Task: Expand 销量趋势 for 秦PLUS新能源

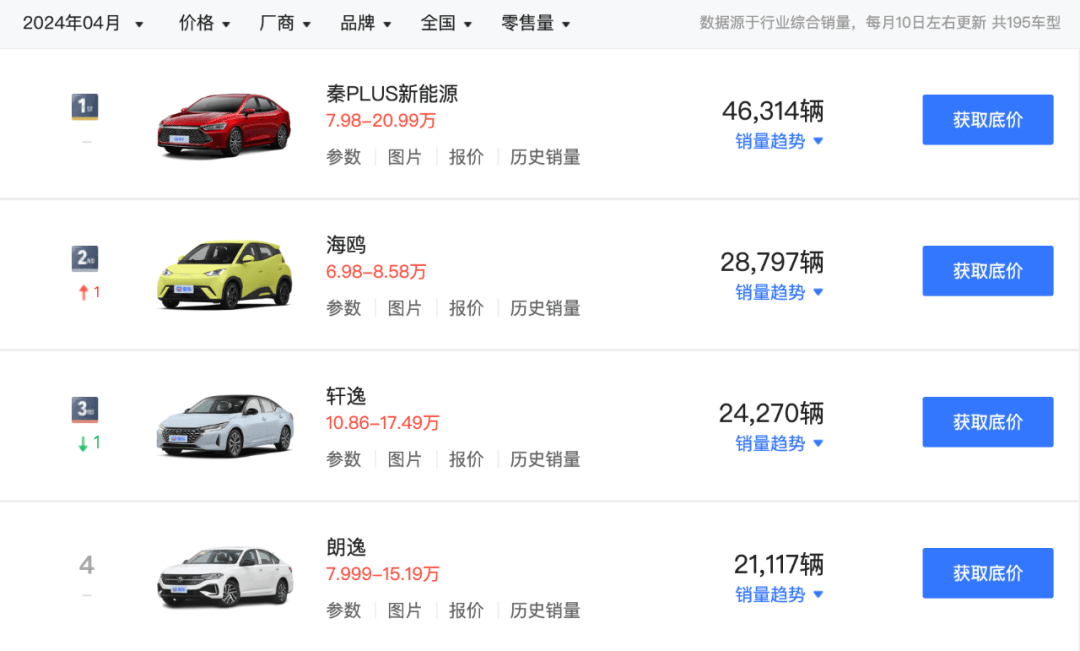Action: (779, 142)
